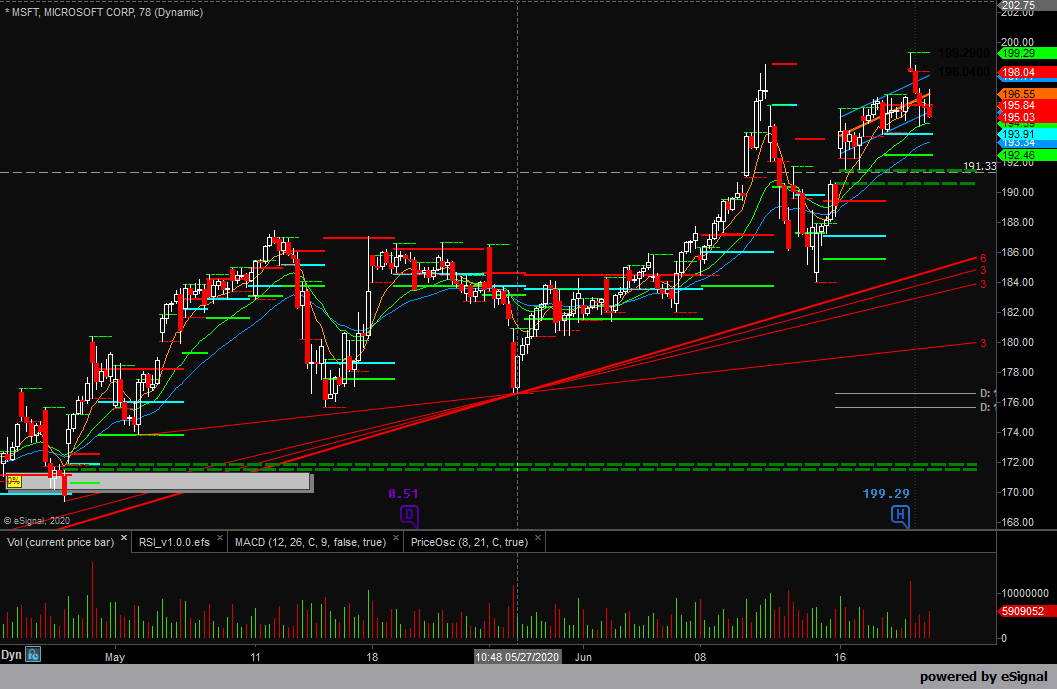
Task: Click the blue 199.29 value above H marker
Action: [886, 494]
